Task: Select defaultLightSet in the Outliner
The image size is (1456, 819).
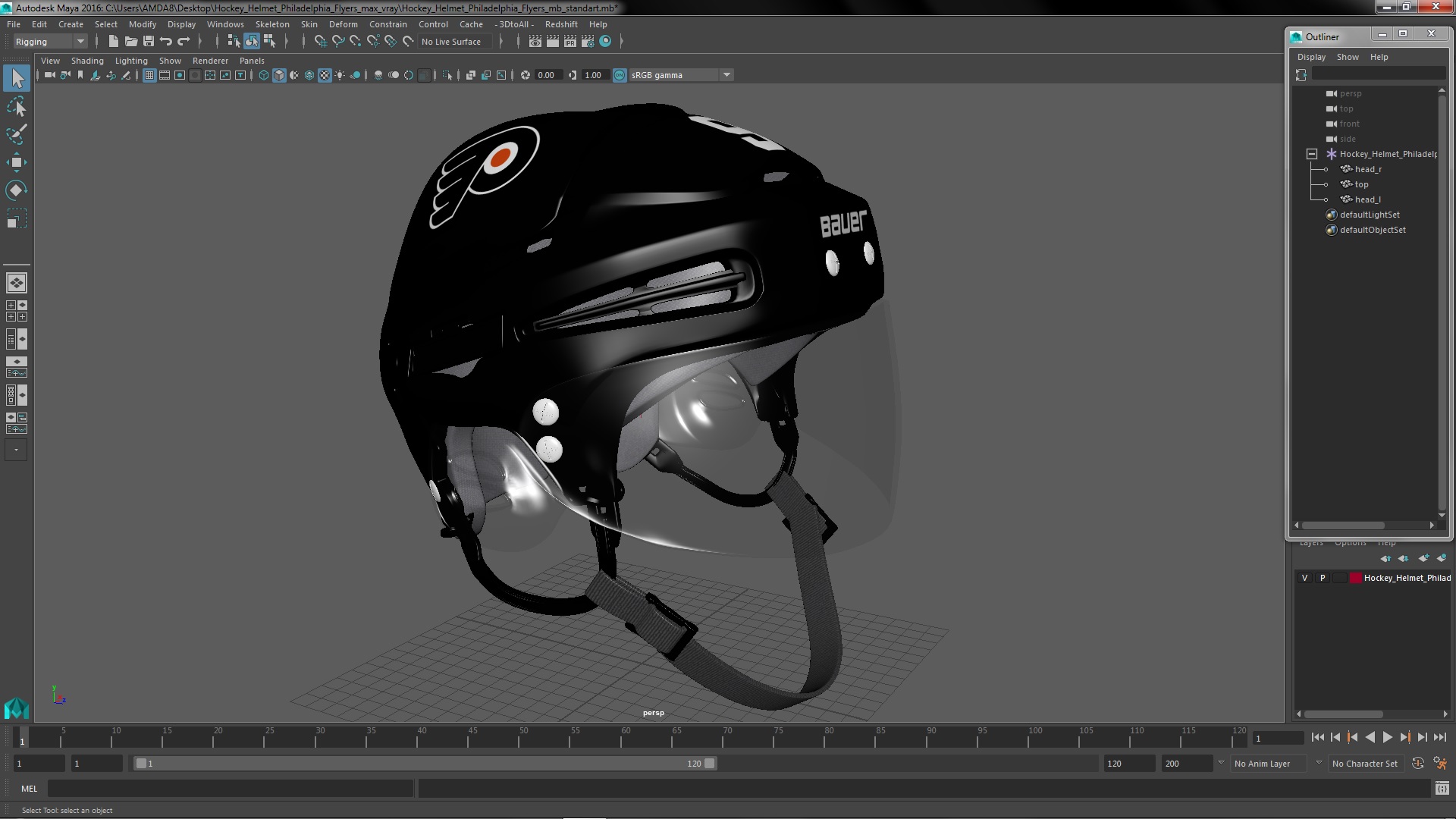Action: 1370,215
